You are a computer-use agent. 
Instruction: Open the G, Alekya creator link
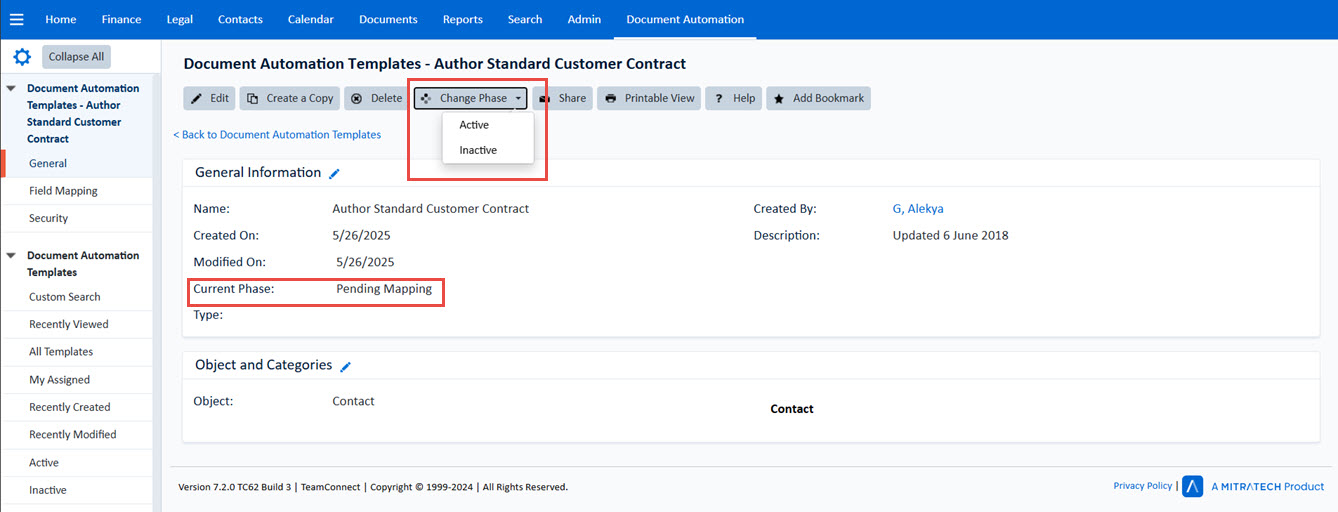coord(917,209)
